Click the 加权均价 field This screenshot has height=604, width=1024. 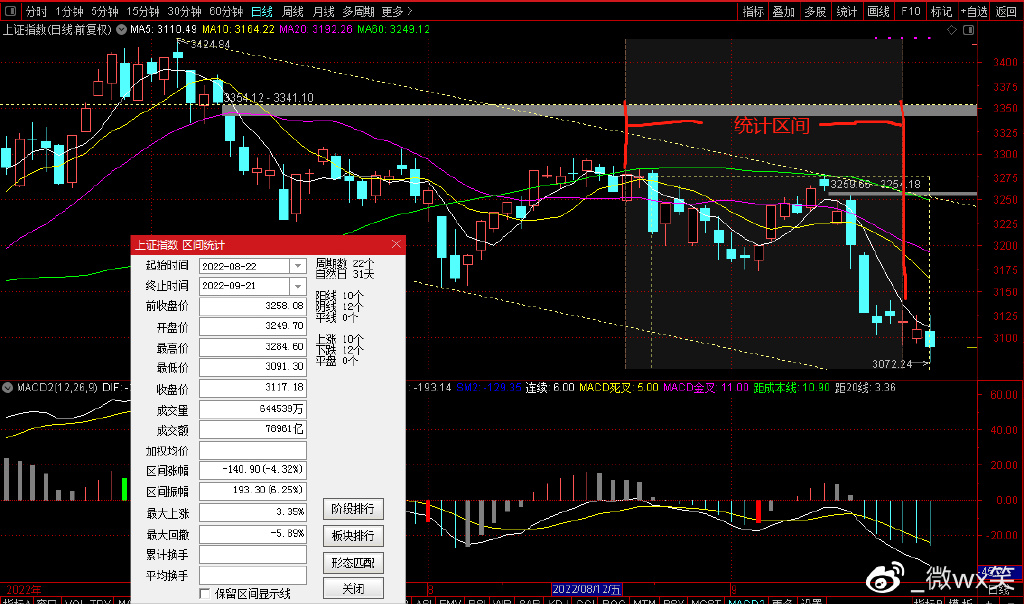pos(253,450)
